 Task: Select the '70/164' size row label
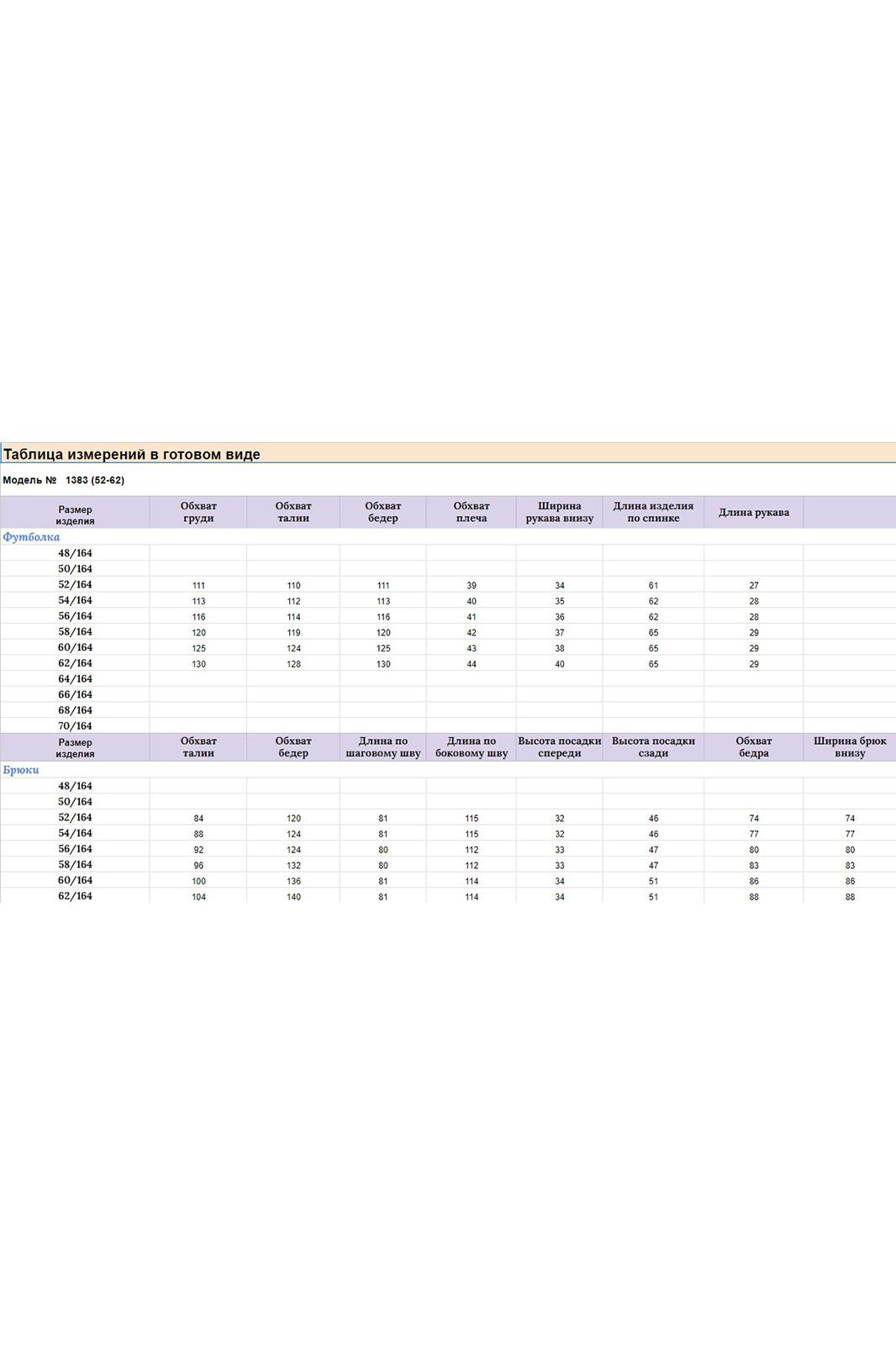coord(75,725)
